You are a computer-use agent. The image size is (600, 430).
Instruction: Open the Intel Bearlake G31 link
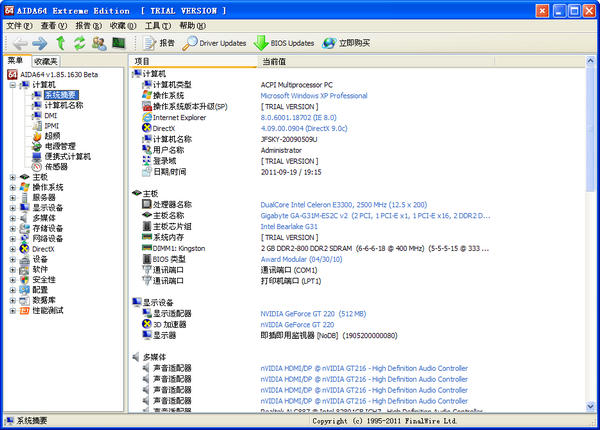tap(289, 226)
